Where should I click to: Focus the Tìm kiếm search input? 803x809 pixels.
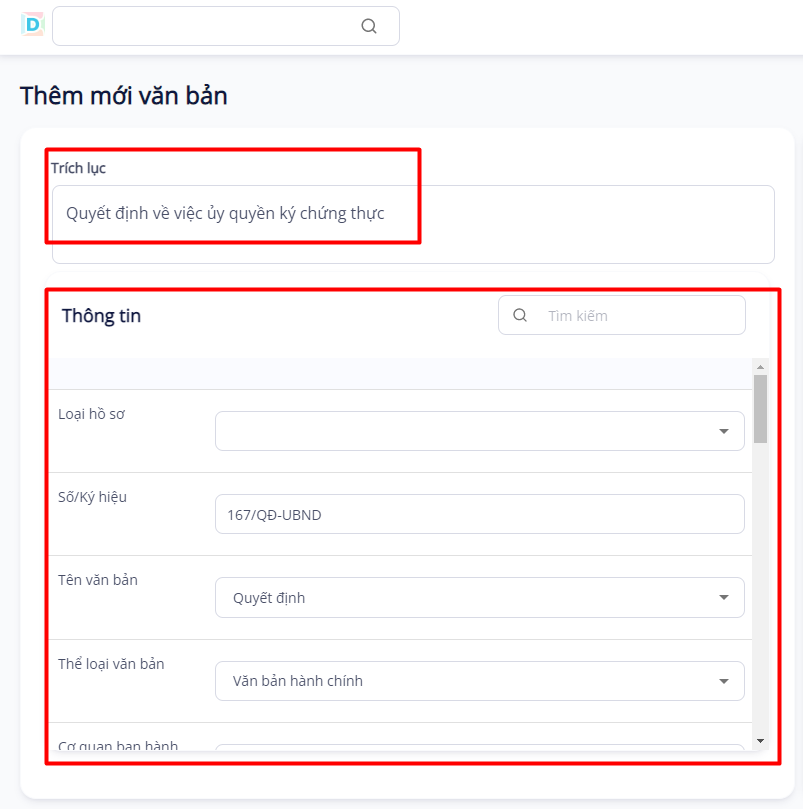640,315
